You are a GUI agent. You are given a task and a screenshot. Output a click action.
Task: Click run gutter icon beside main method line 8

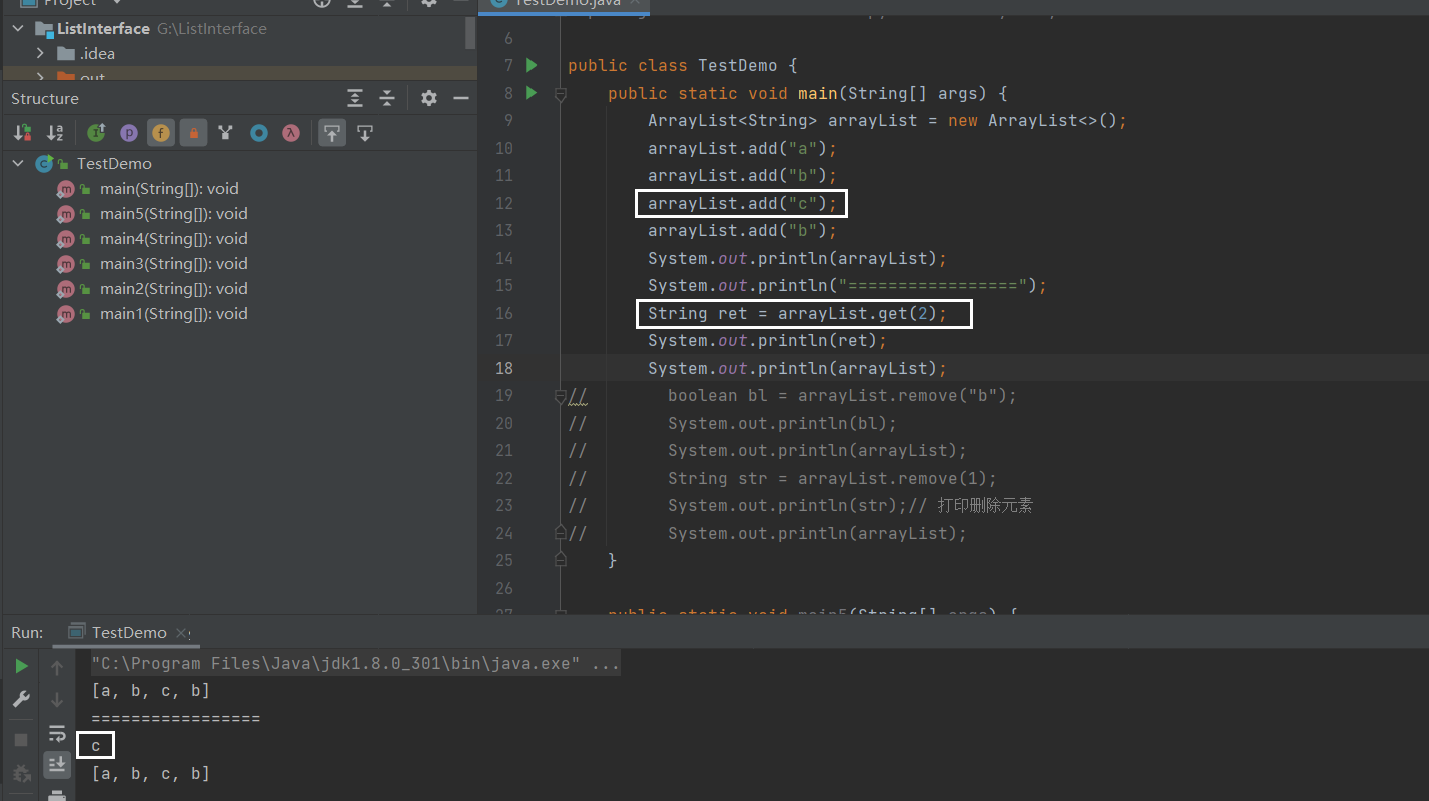click(532, 93)
